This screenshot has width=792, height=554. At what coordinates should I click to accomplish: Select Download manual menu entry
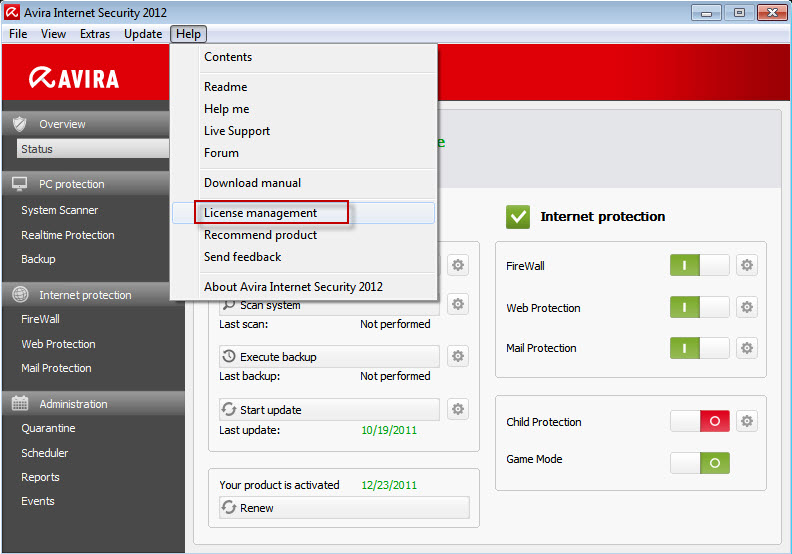point(304,183)
